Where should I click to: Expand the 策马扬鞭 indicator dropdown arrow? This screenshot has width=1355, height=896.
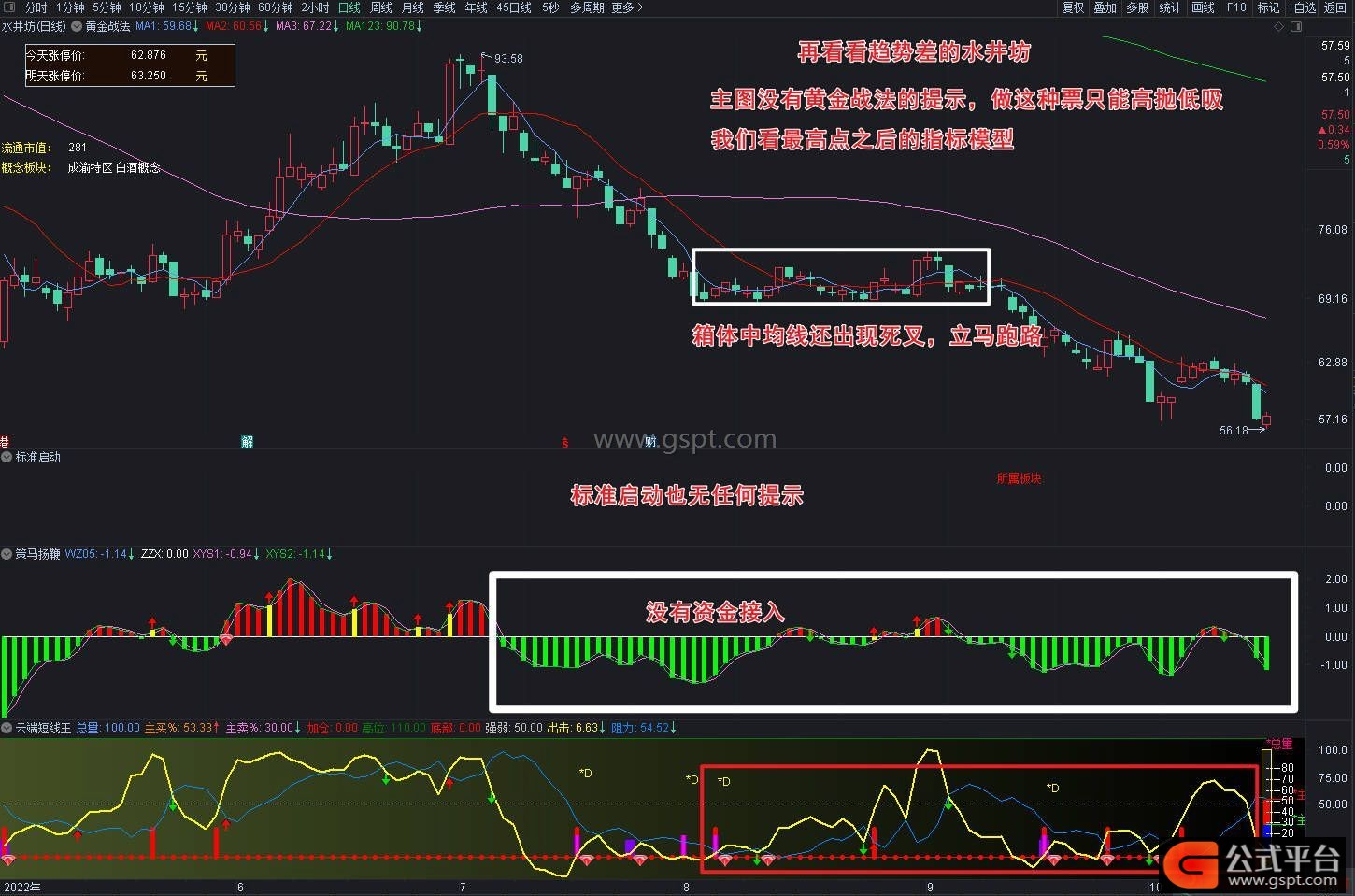click(7, 554)
